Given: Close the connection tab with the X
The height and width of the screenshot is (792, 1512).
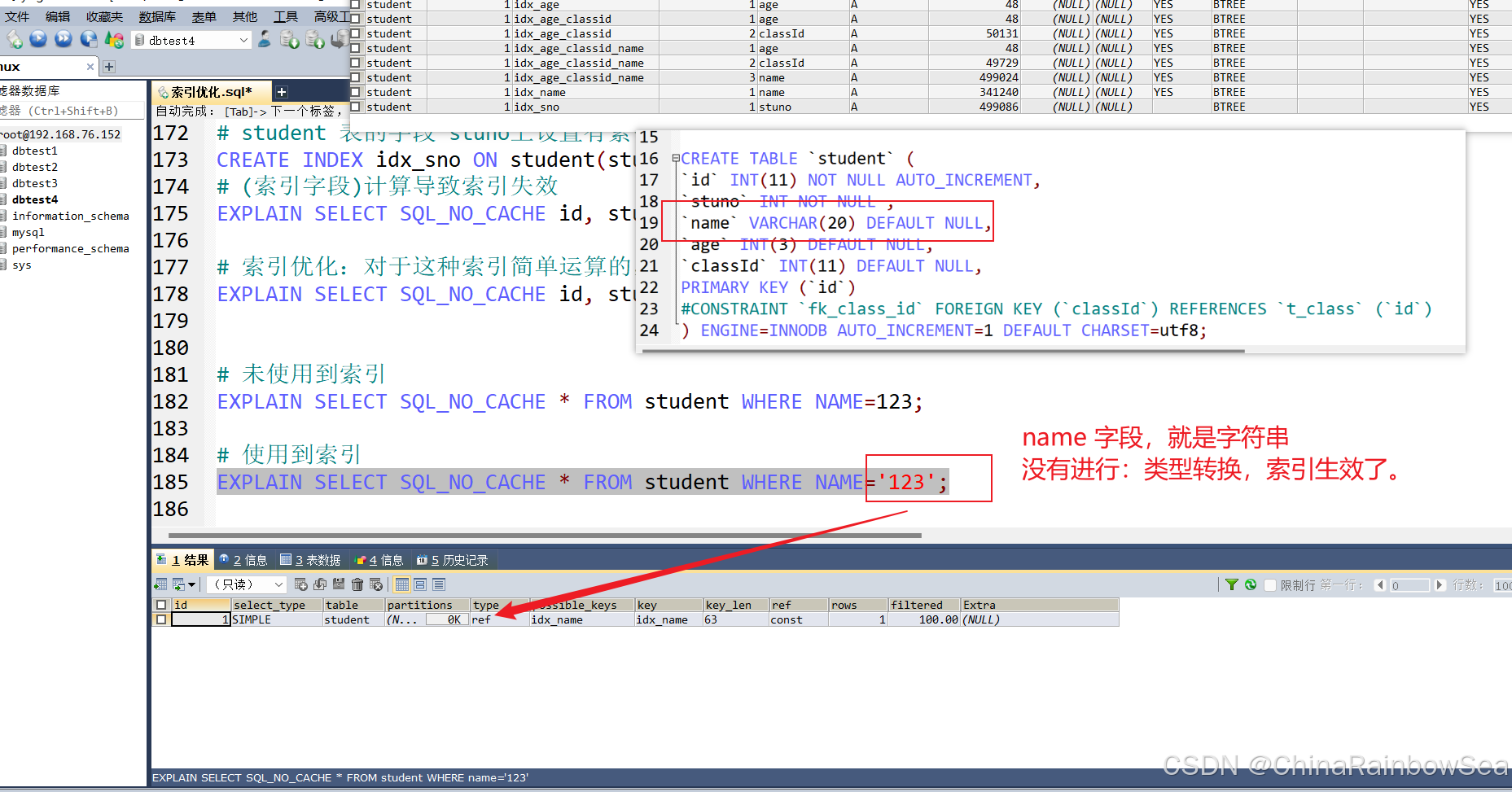Looking at the screenshot, I should click(90, 67).
